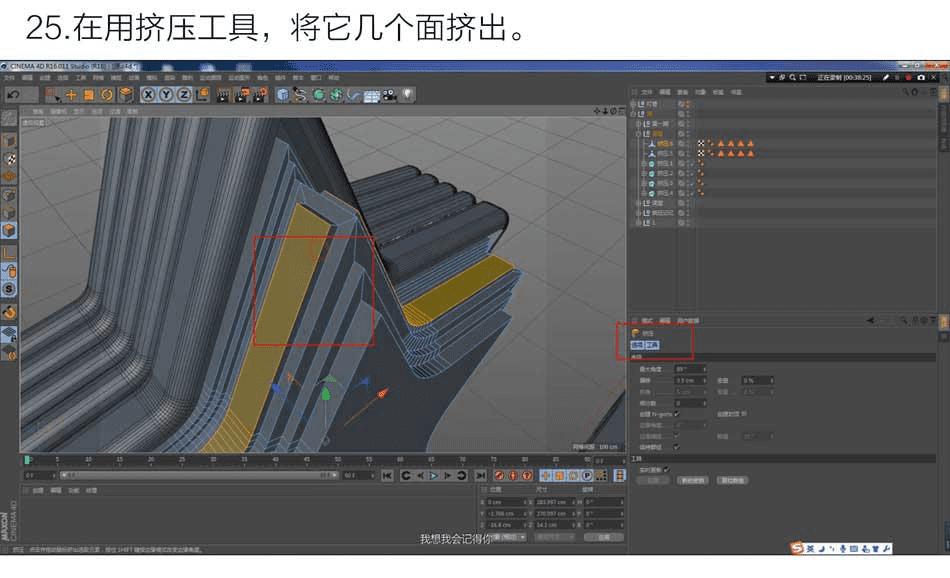Open the second Object Manager menu
This screenshot has width=950, height=578.
[665, 92]
